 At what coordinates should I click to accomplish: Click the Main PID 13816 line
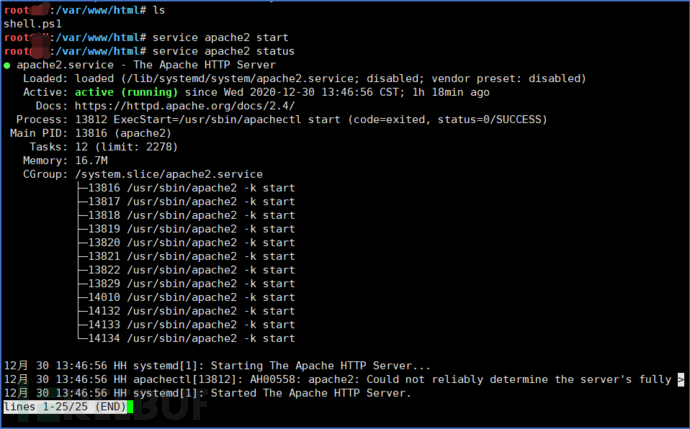click(x=91, y=133)
